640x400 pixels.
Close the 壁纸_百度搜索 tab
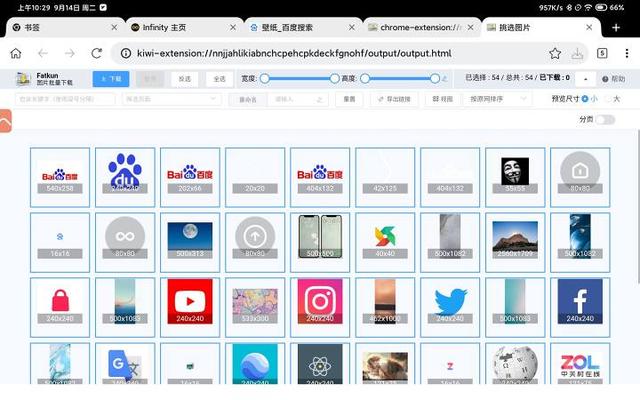[x=351, y=27]
